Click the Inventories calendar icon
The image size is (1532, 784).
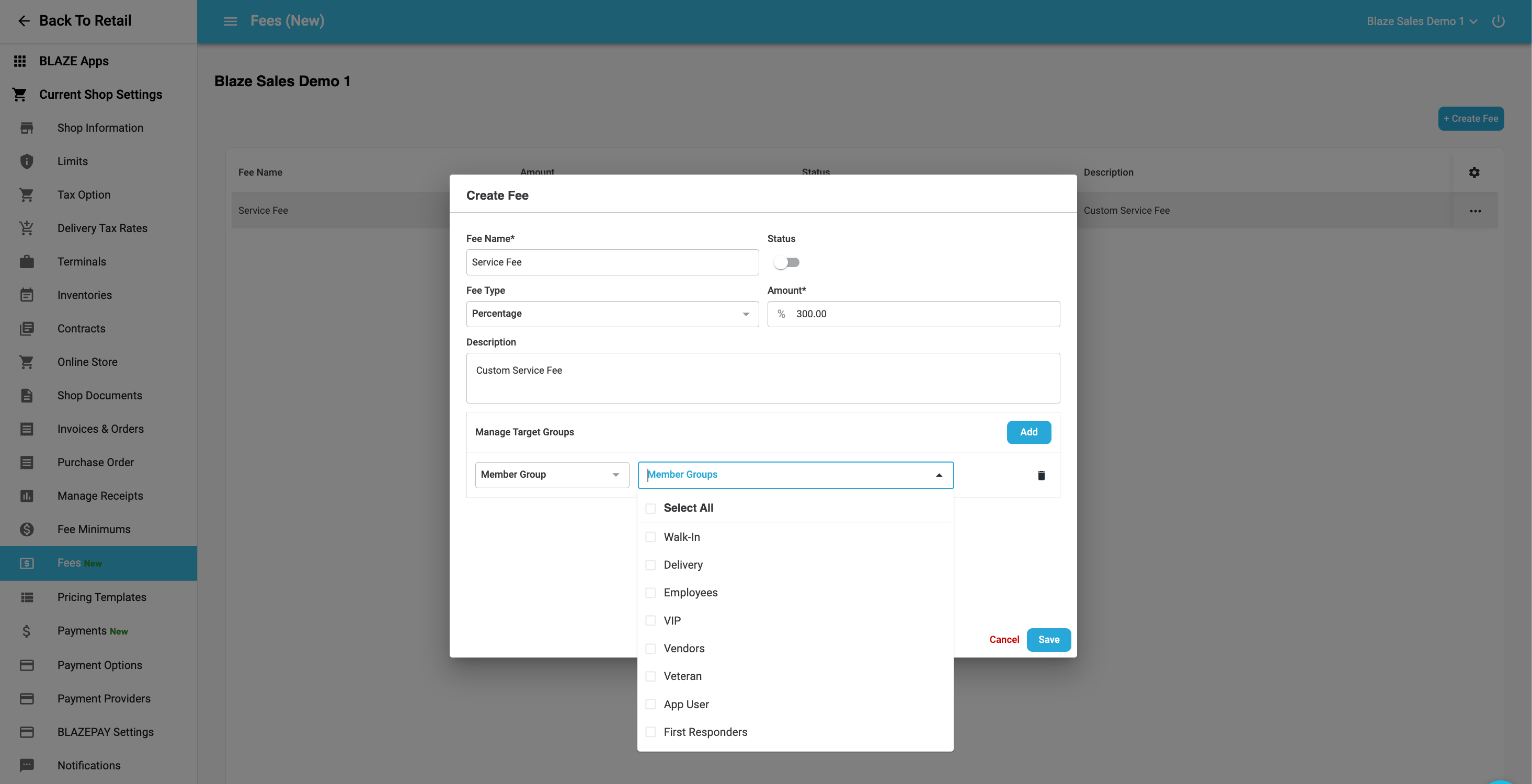point(27,295)
